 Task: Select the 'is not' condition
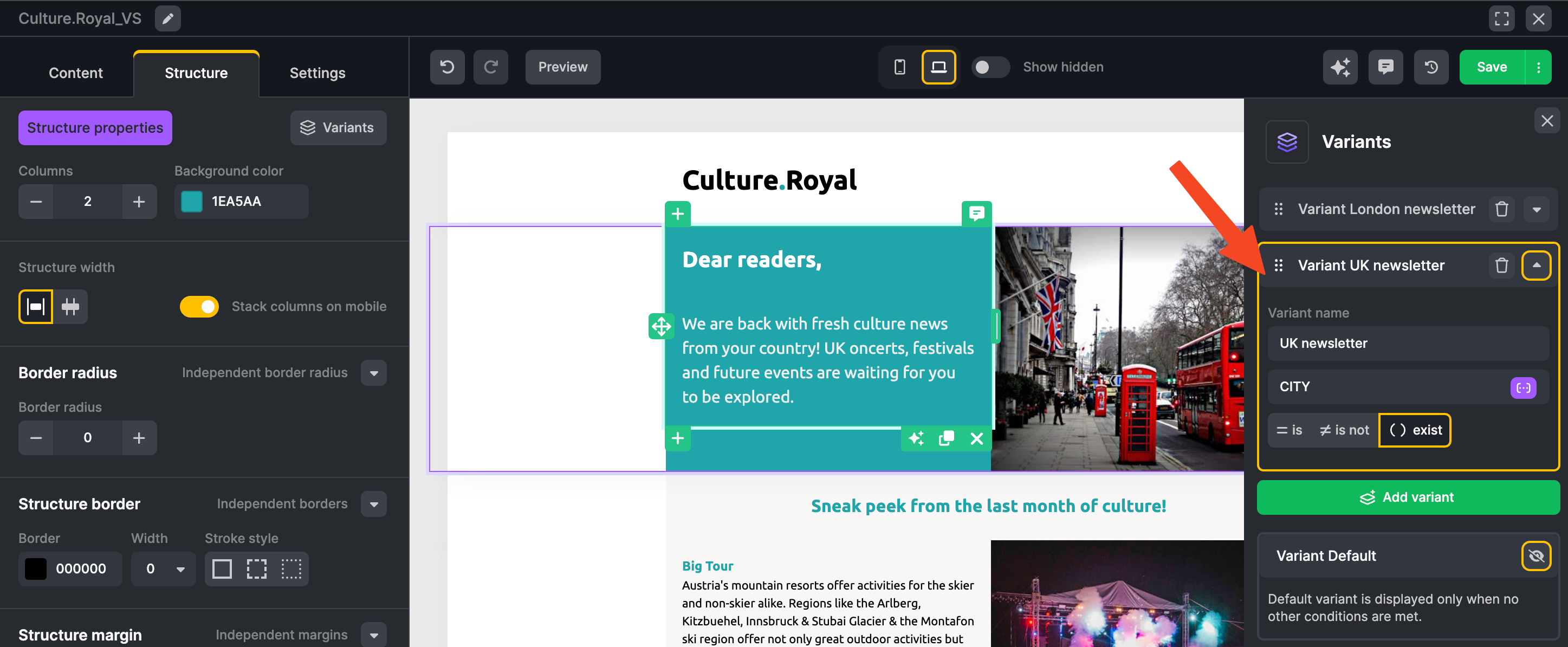point(1344,430)
